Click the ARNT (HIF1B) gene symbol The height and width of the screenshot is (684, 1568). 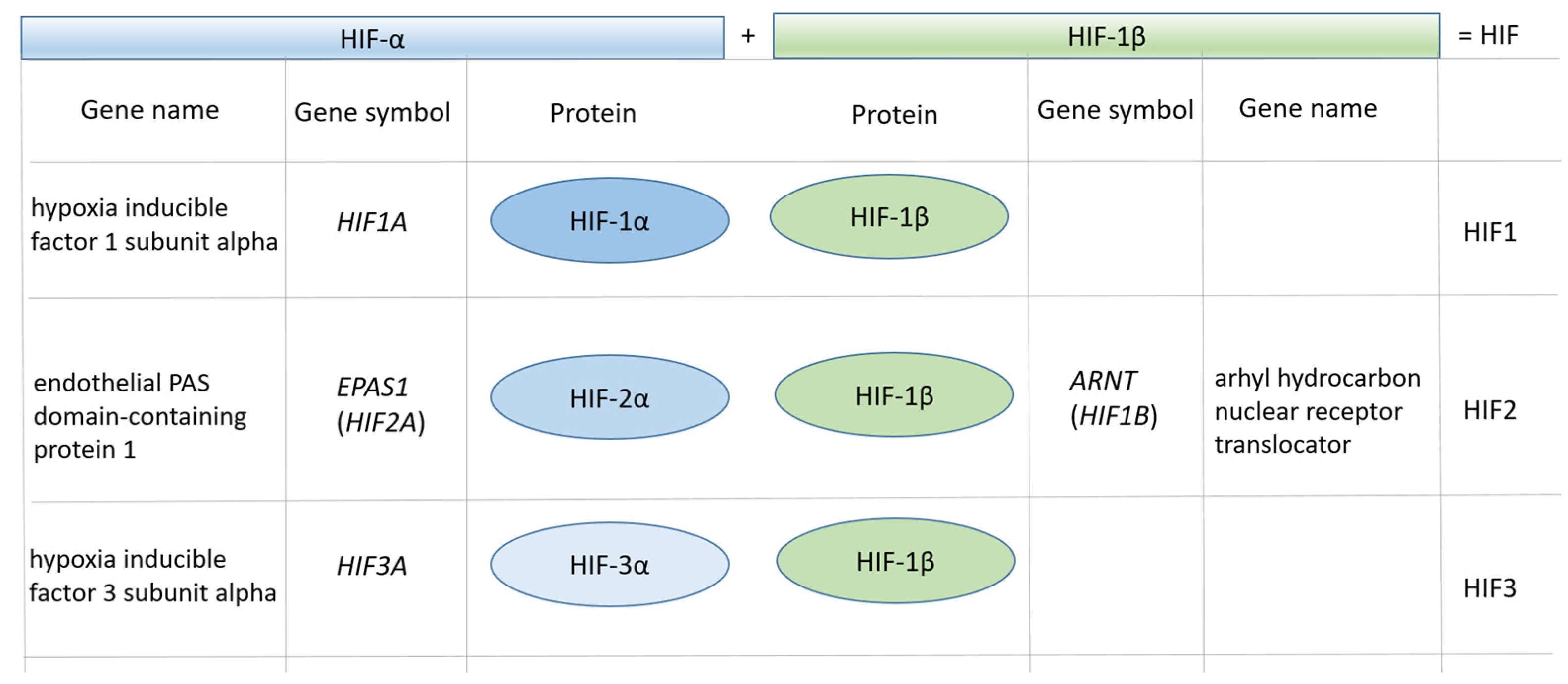1113,398
